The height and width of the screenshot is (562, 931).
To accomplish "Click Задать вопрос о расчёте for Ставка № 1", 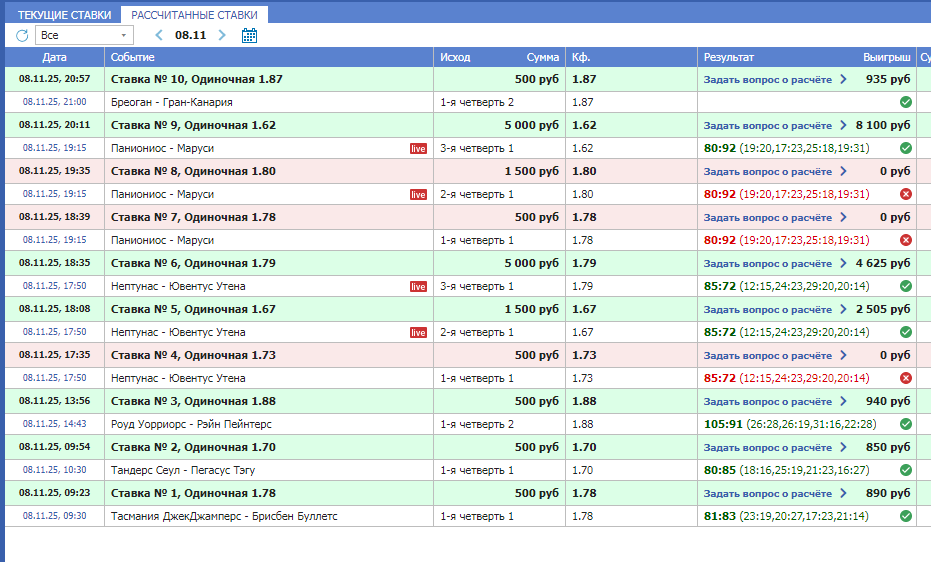I will (767, 494).
